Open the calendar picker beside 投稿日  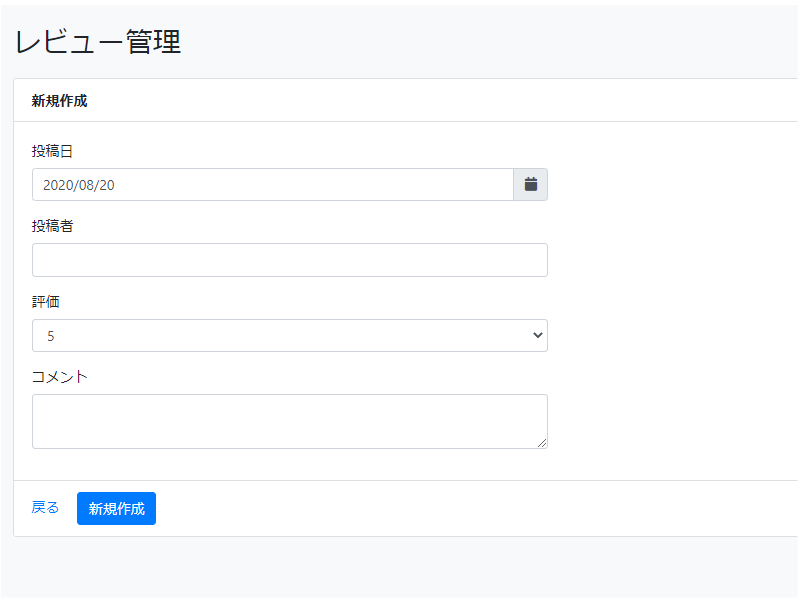tap(530, 184)
